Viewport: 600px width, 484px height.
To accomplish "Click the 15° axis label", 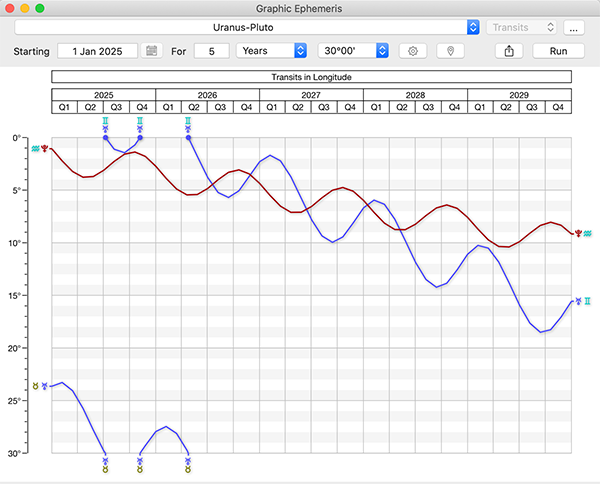I will (15, 296).
